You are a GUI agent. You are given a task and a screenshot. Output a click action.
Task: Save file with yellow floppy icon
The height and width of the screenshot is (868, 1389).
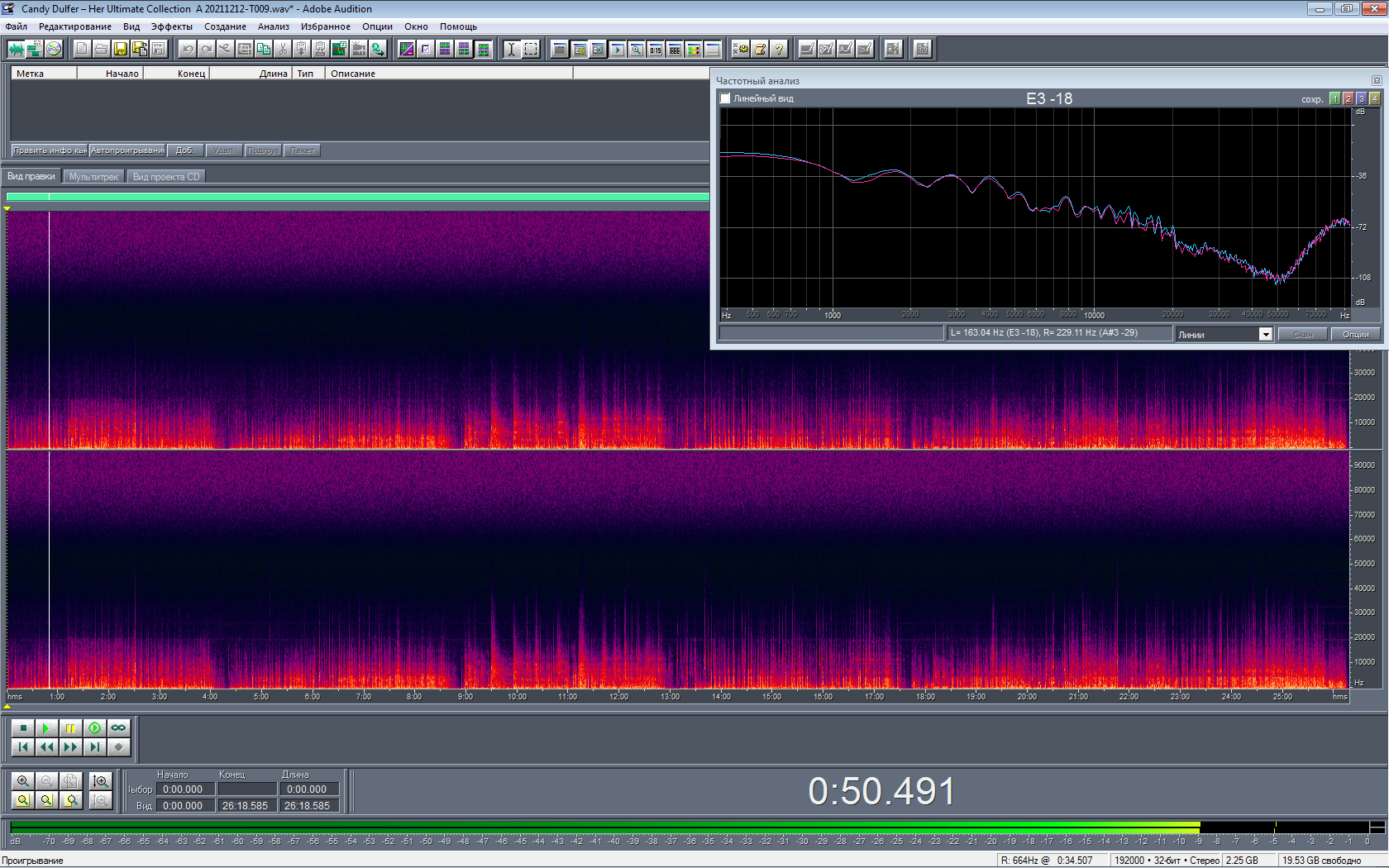121,49
